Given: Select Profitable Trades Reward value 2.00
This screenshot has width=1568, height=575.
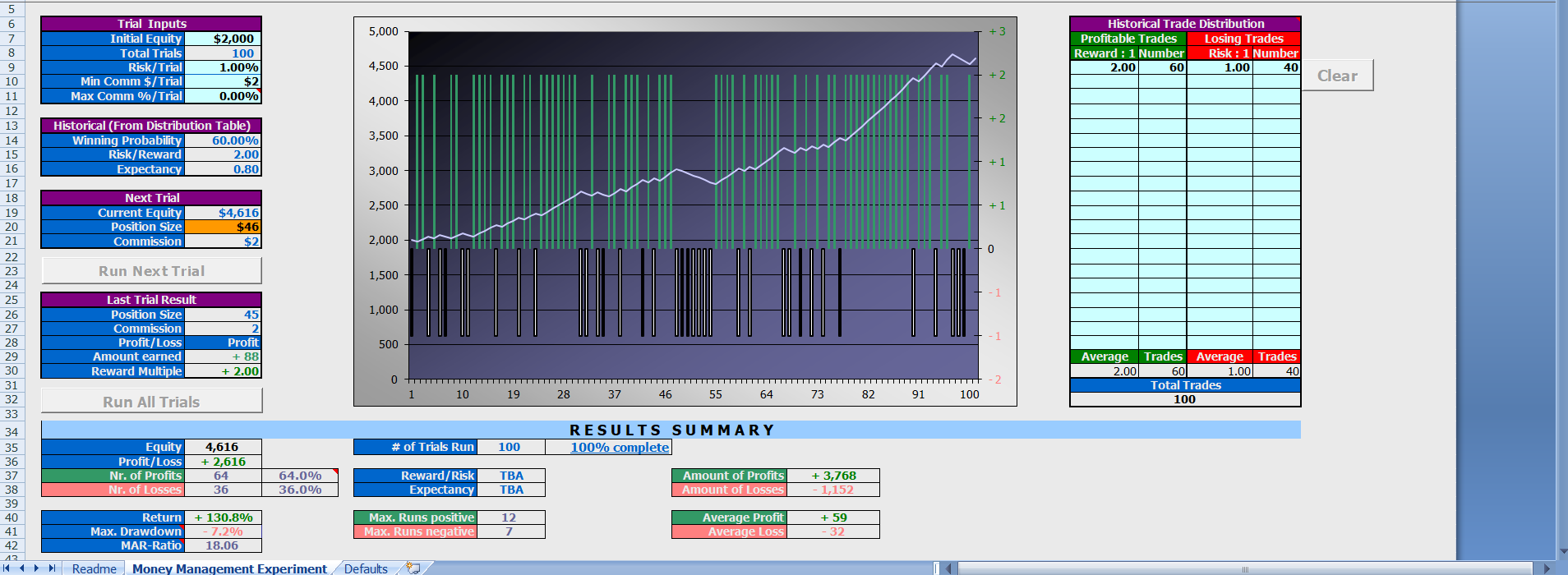Looking at the screenshot, I should [x=1105, y=67].
